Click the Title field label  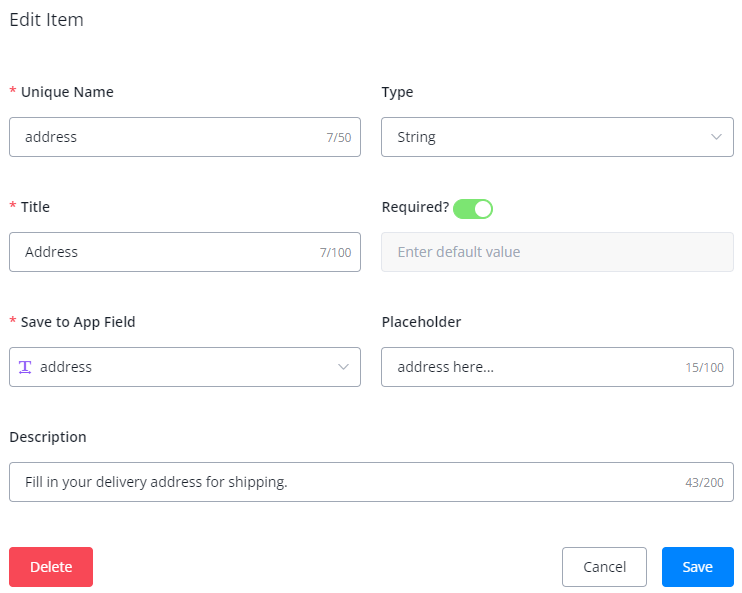pyautogui.click(x=35, y=207)
